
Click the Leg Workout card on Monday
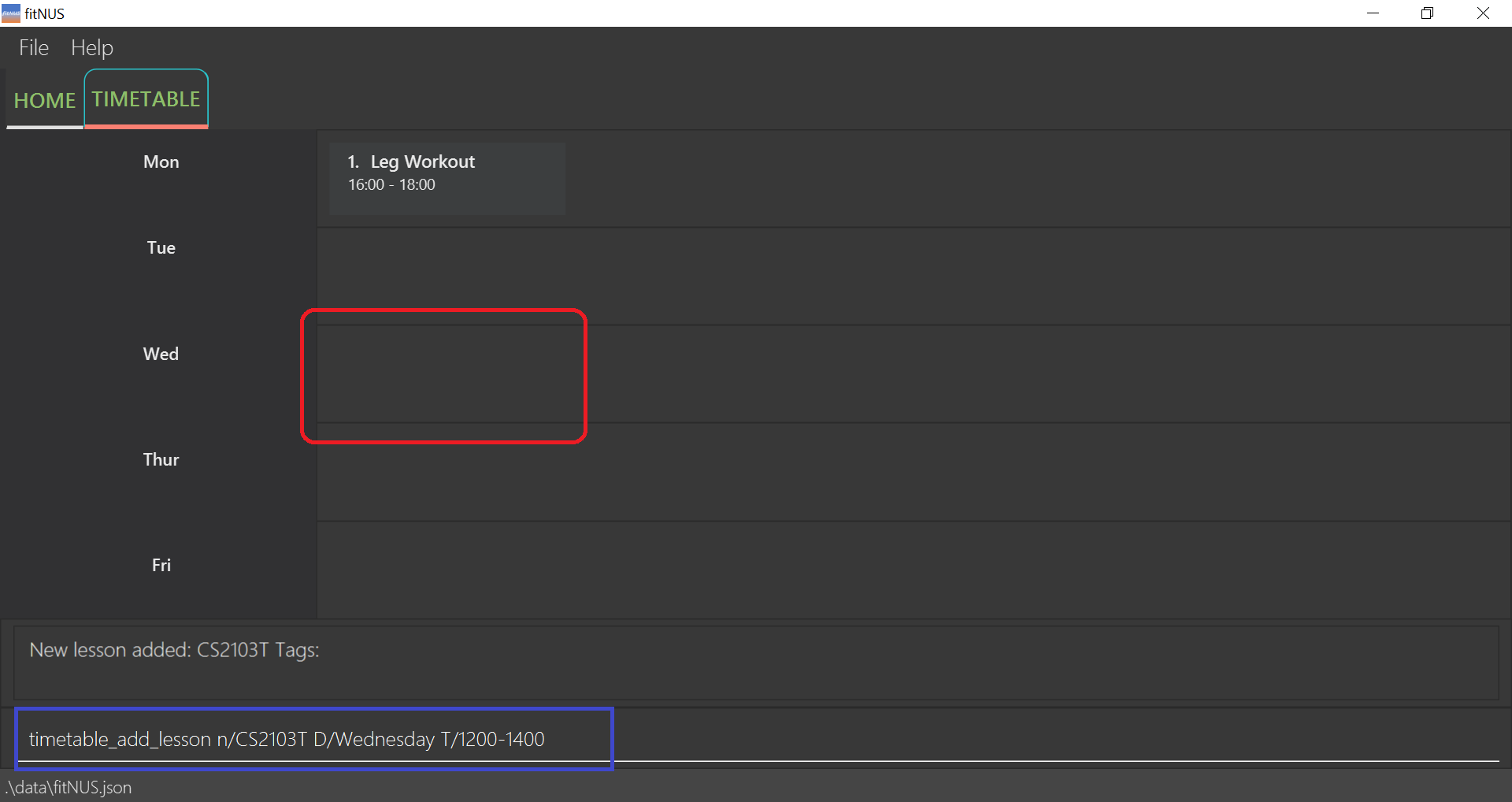tap(447, 179)
